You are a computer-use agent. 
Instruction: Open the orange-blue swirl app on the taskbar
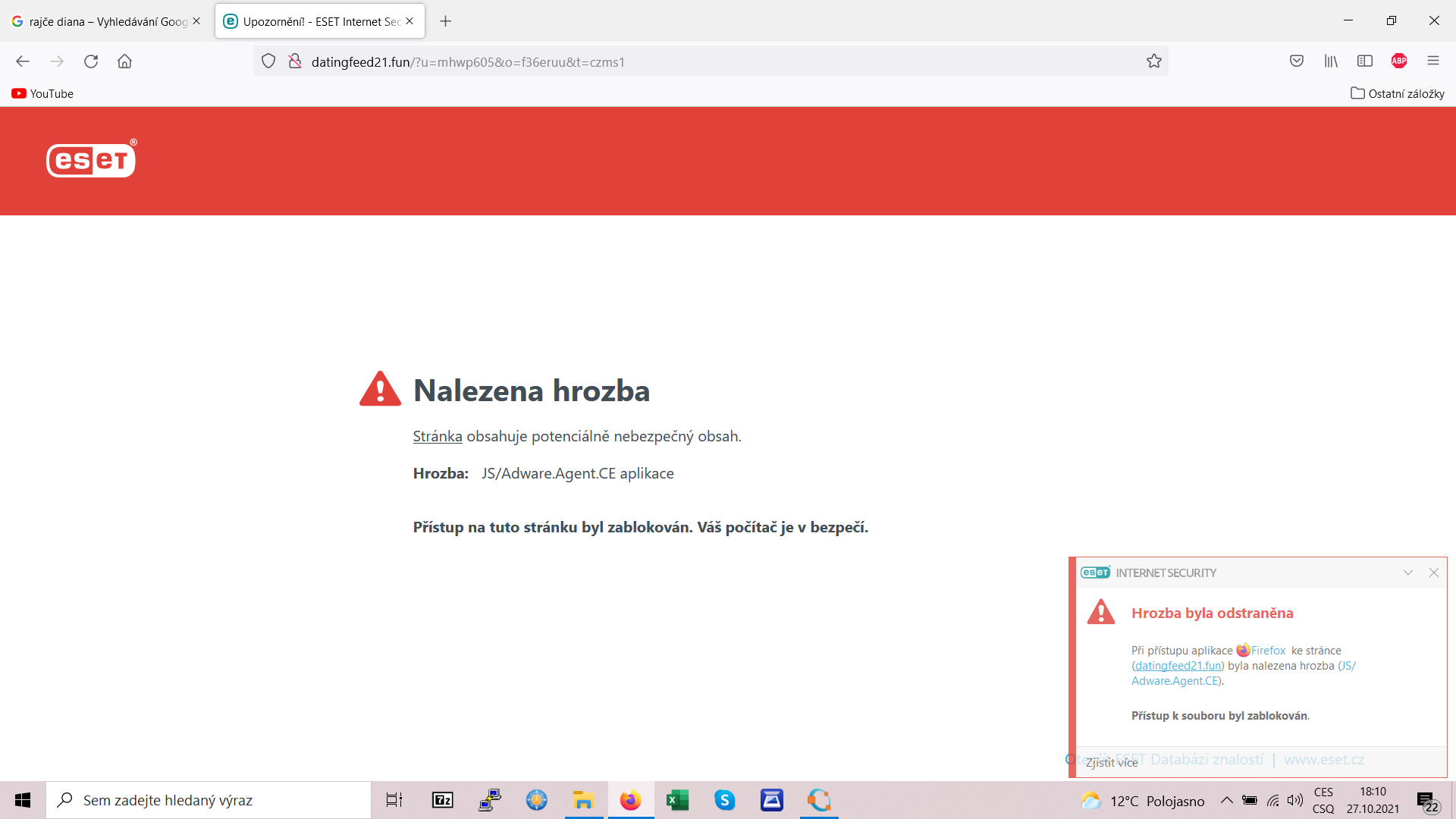coord(819,800)
